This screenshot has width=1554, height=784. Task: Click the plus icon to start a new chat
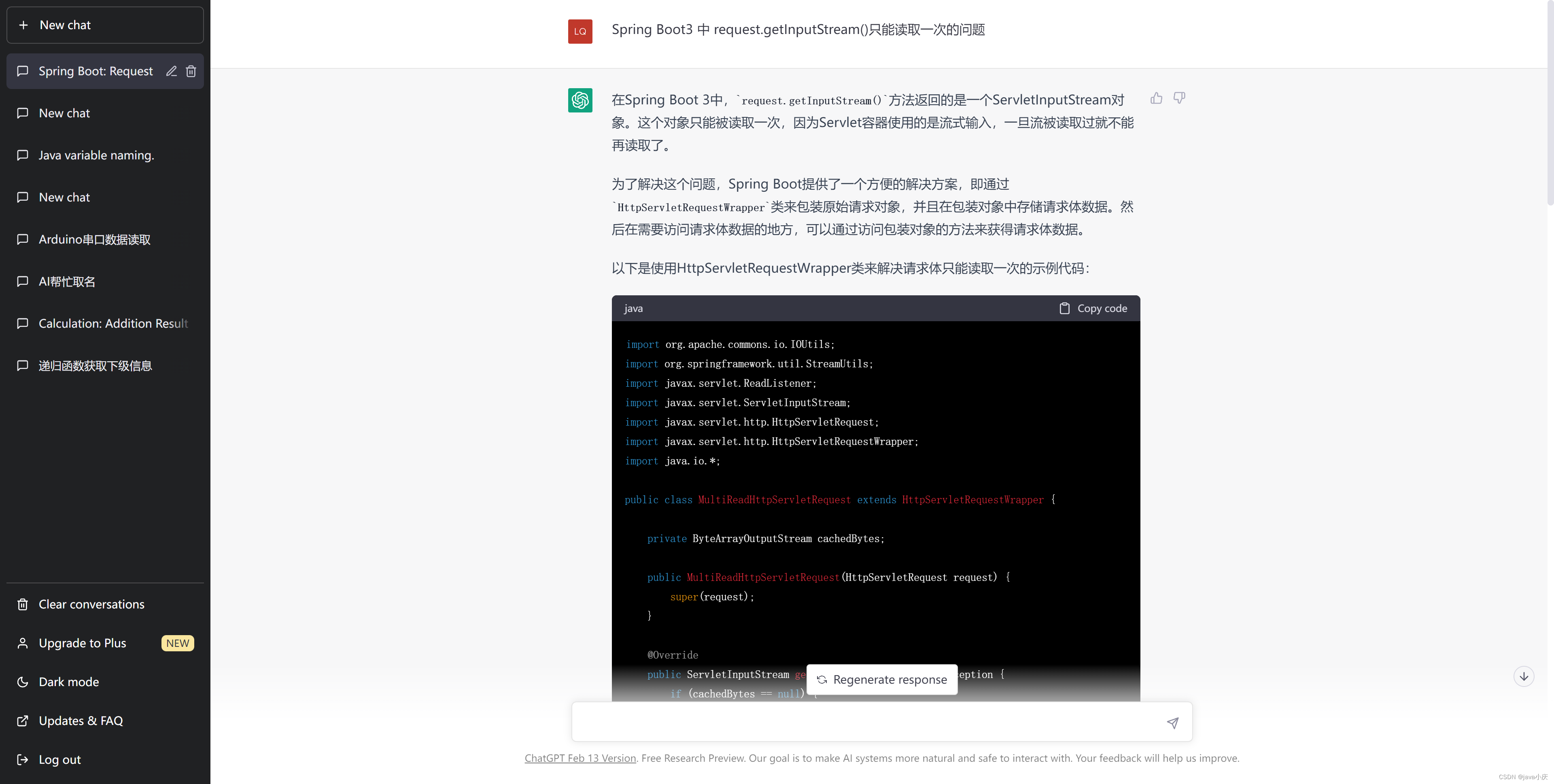23,25
